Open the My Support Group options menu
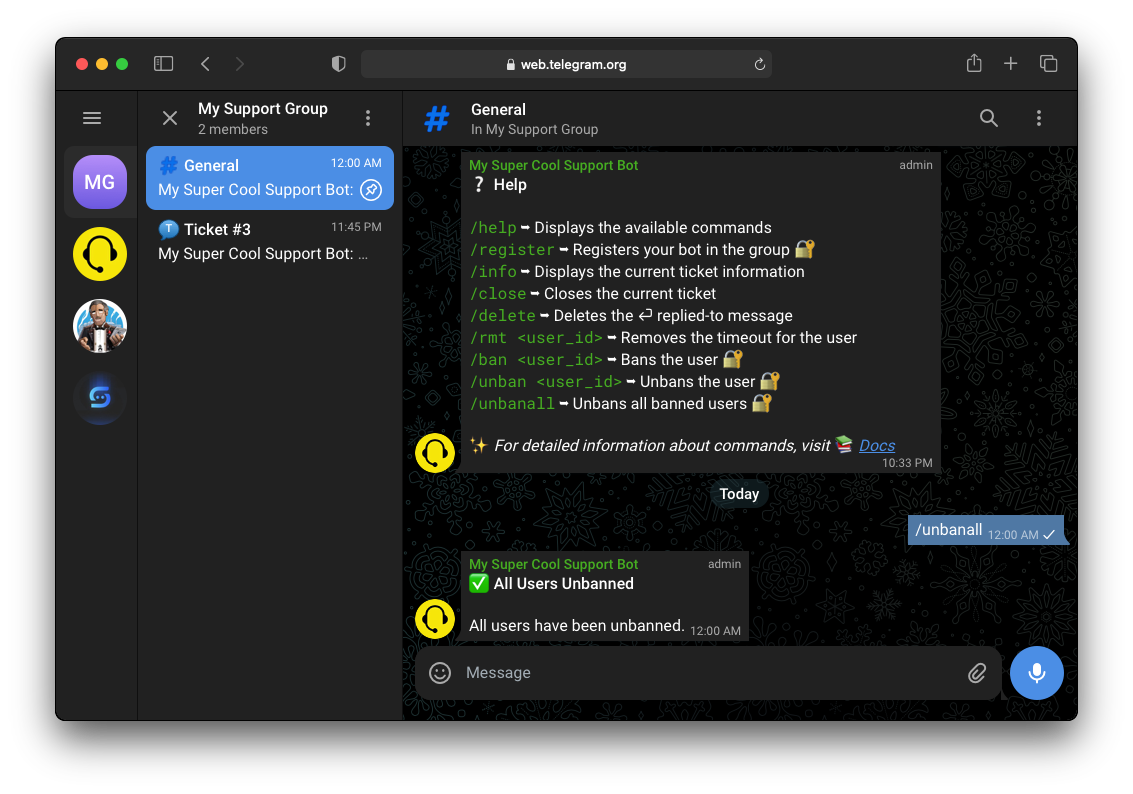 tap(368, 118)
